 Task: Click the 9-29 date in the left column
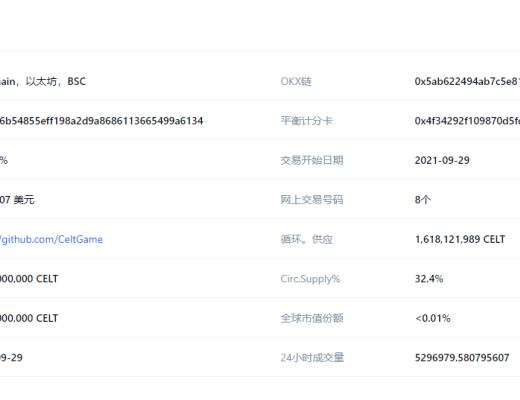coord(11,358)
